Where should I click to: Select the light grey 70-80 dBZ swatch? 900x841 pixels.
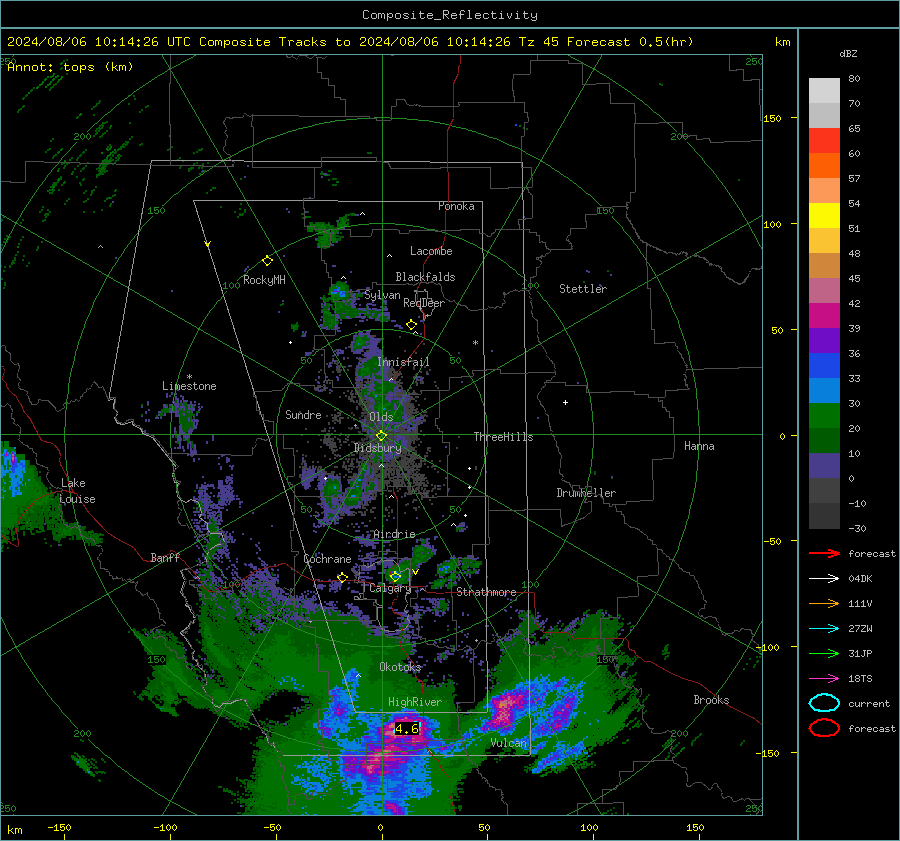(824, 91)
